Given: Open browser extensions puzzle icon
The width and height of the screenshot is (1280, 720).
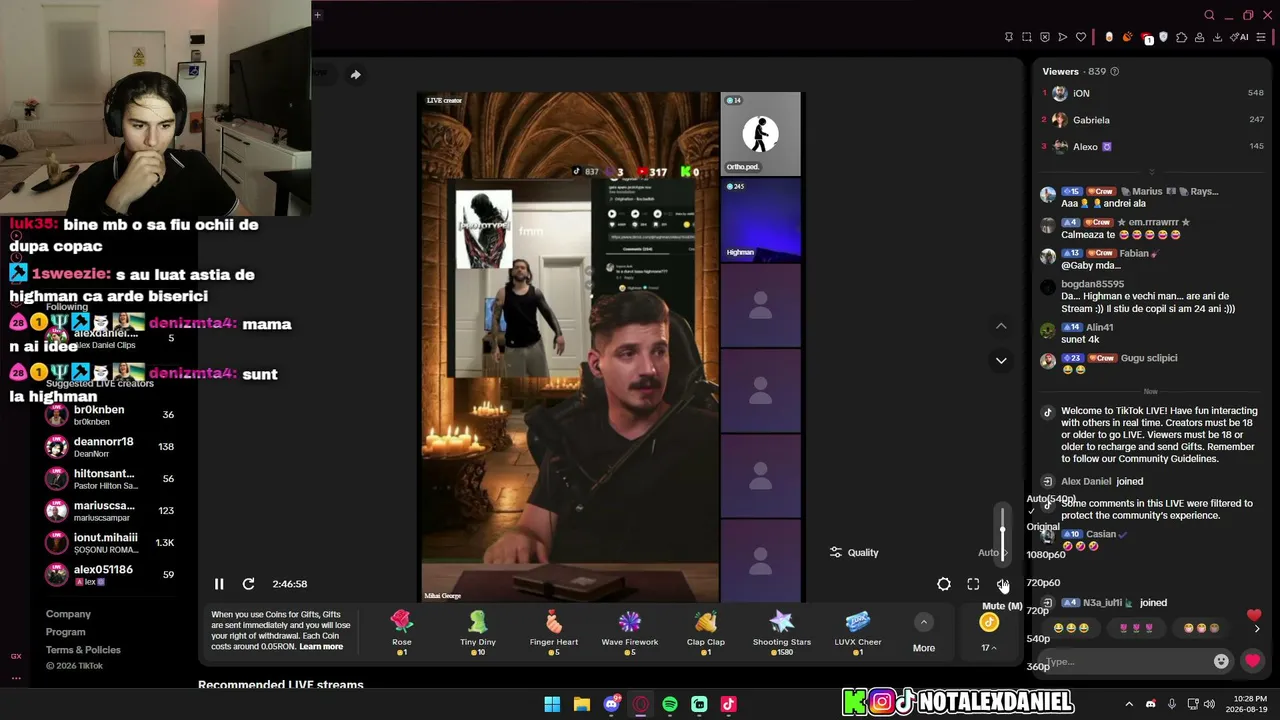Looking at the screenshot, I should [1181, 37].
